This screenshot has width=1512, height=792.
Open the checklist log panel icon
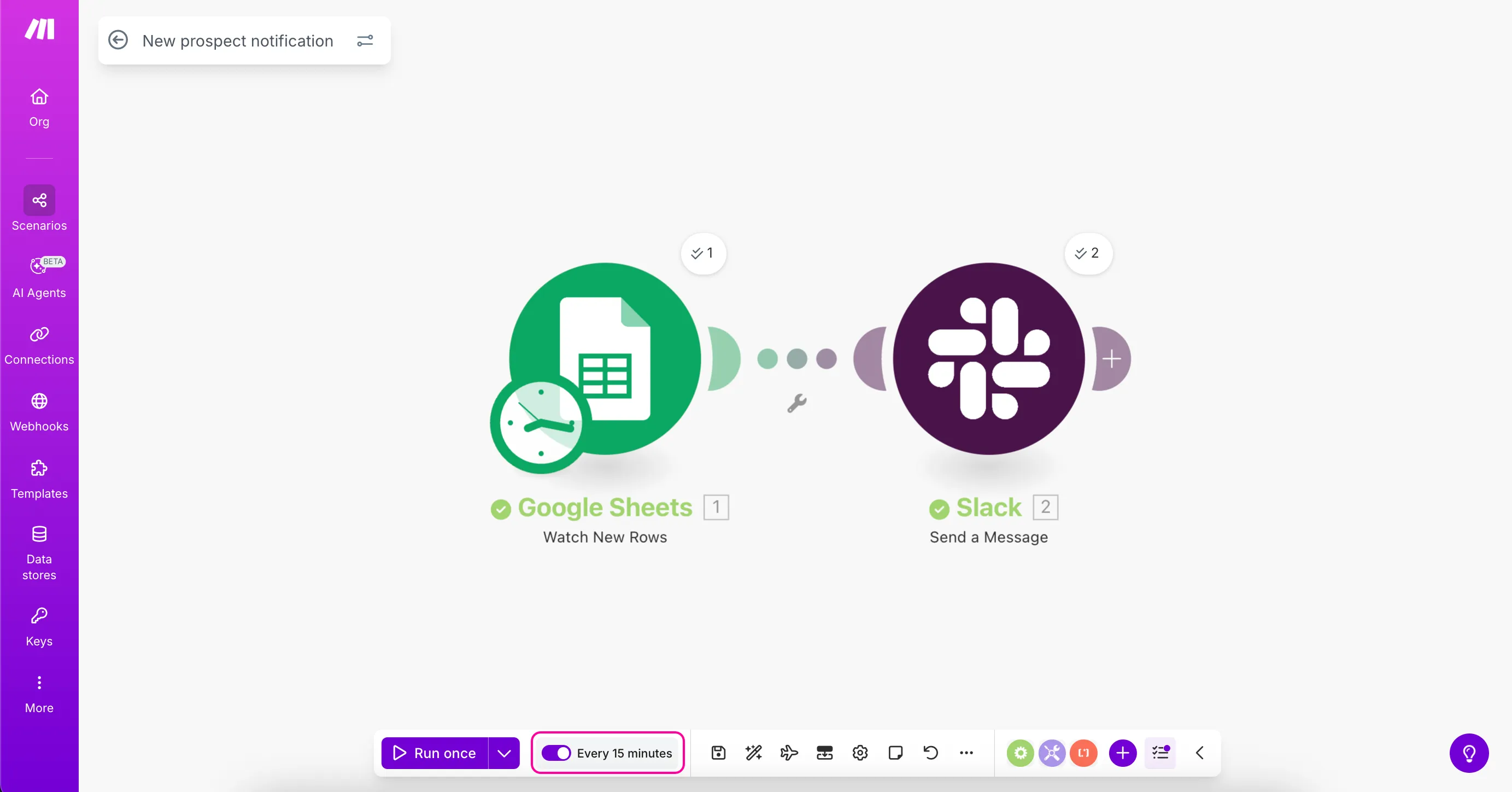tap(1161, 753)
